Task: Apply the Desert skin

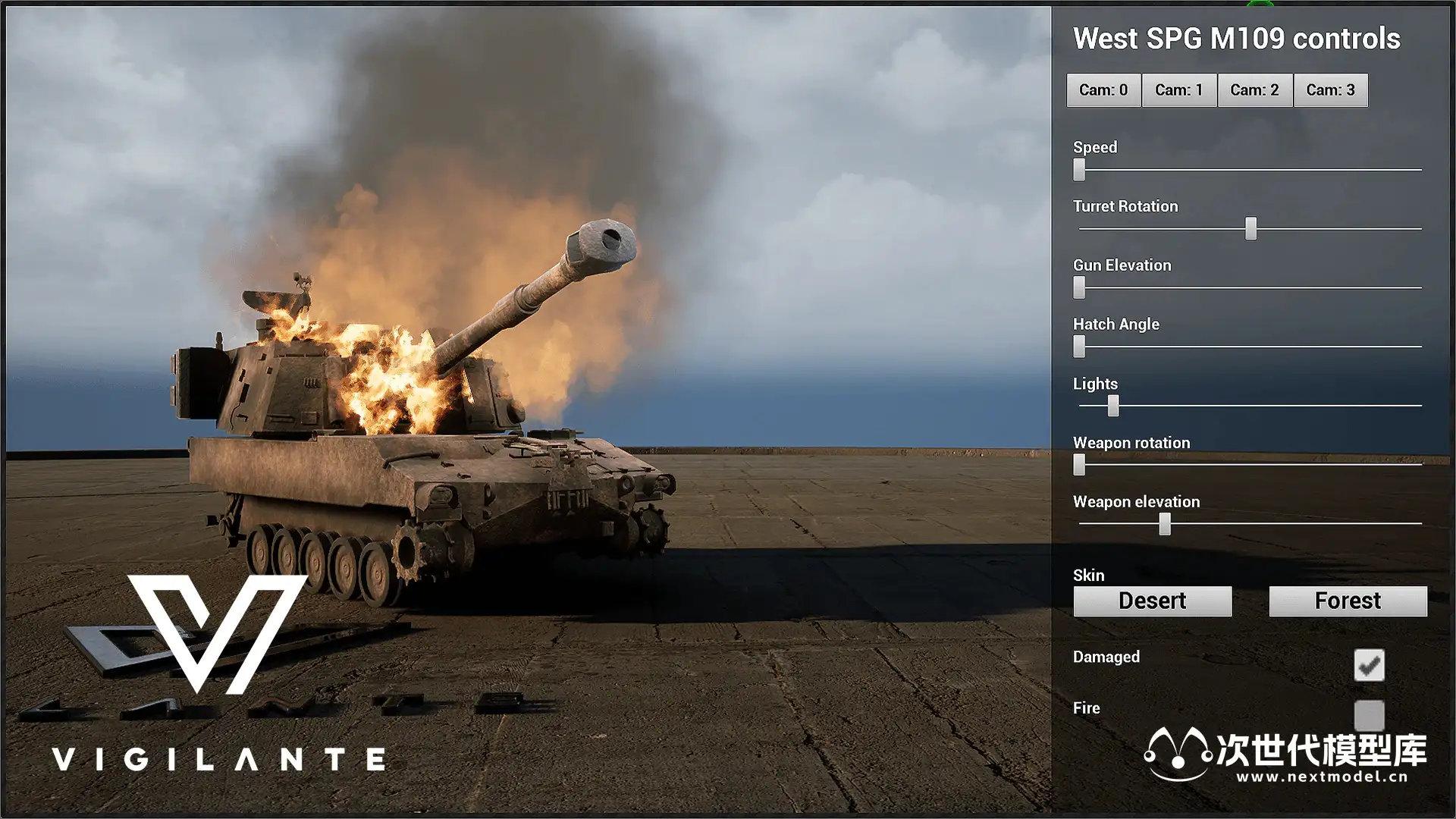Action: click(1152, 601)
